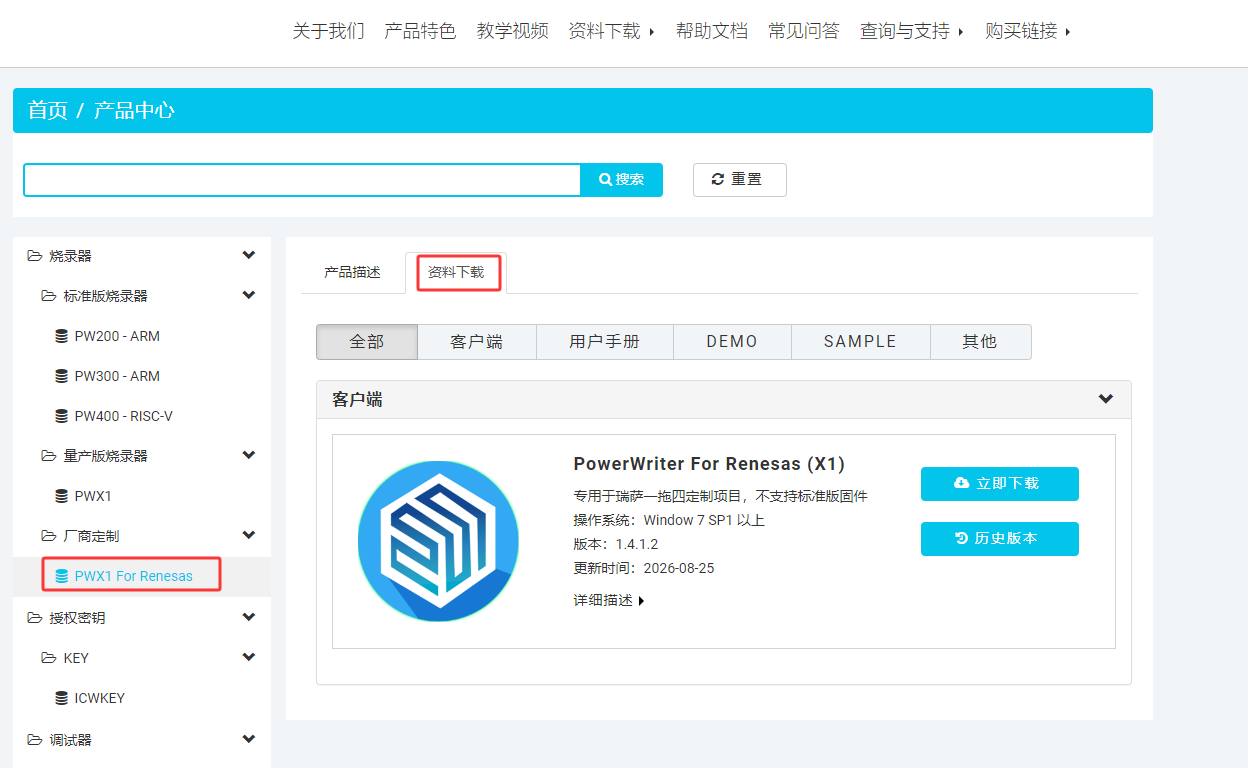Expand the 购买链接 dropdown menu

tap(1028, 31)
